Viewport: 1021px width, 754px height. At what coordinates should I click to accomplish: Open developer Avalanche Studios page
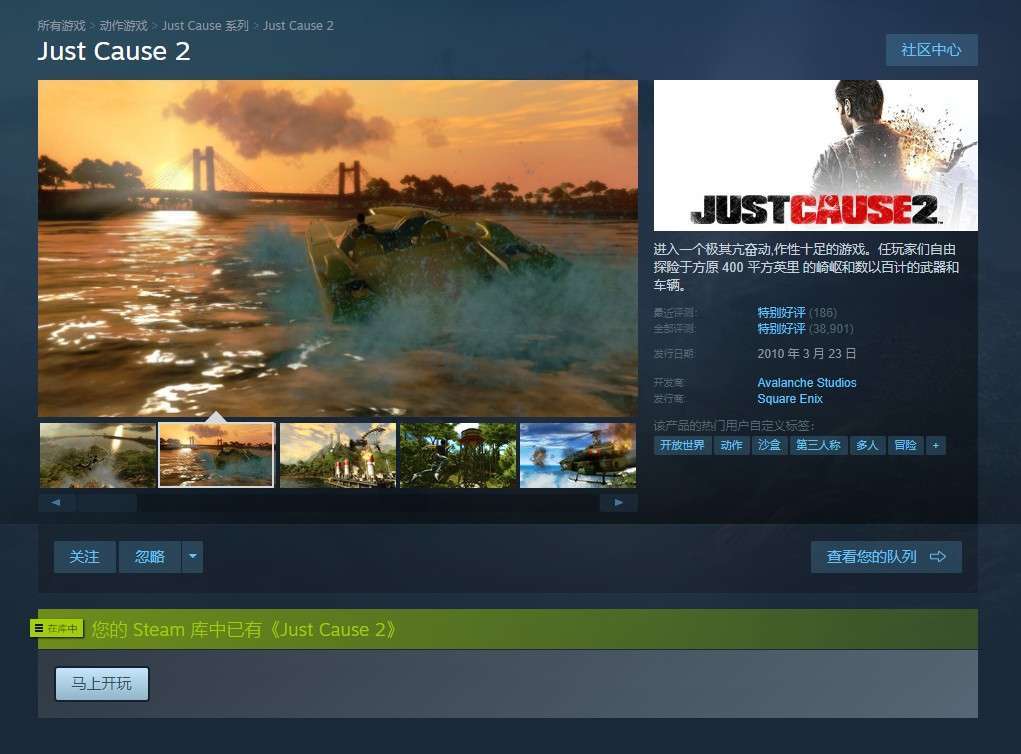[x=806, y=383]
